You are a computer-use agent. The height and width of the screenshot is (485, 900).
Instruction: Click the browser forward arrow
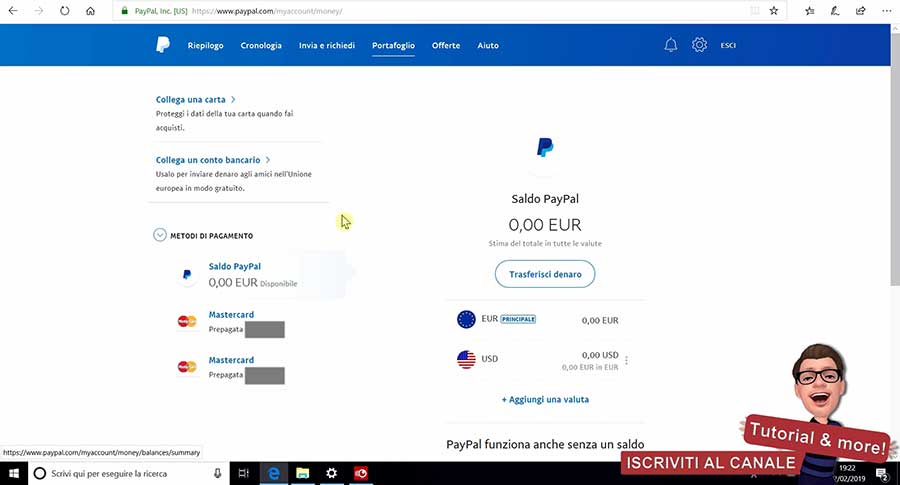click(38, 11)
